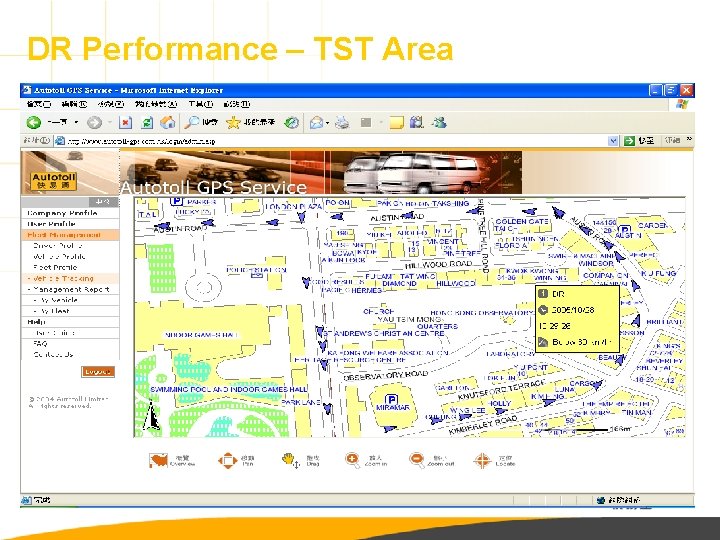Click the Messenger buddy icon in toolbar
720x540 pixels.
tap(439, 123)
